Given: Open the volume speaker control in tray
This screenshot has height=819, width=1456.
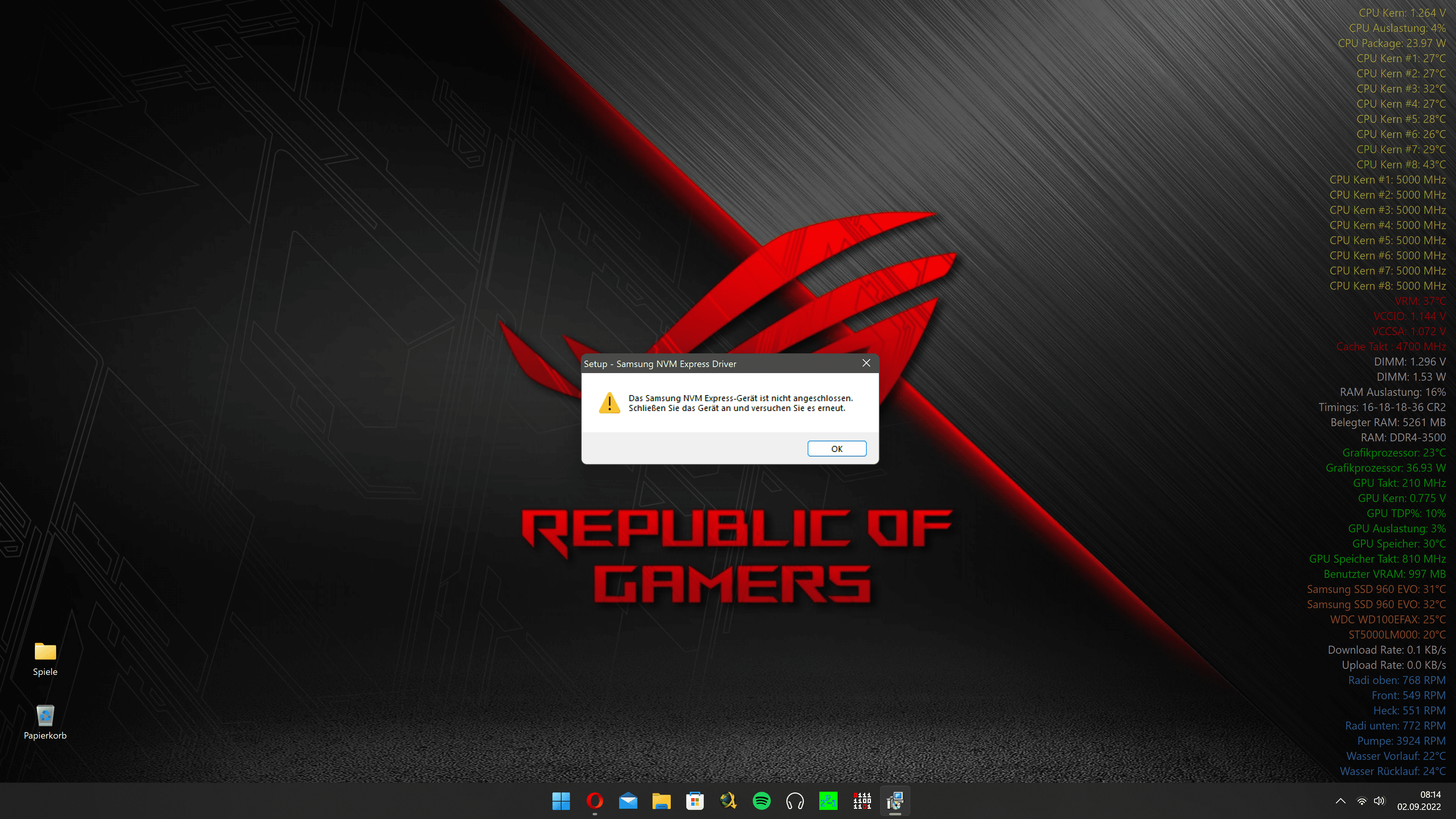Looking at the screenshot, I should point(1379,800).
